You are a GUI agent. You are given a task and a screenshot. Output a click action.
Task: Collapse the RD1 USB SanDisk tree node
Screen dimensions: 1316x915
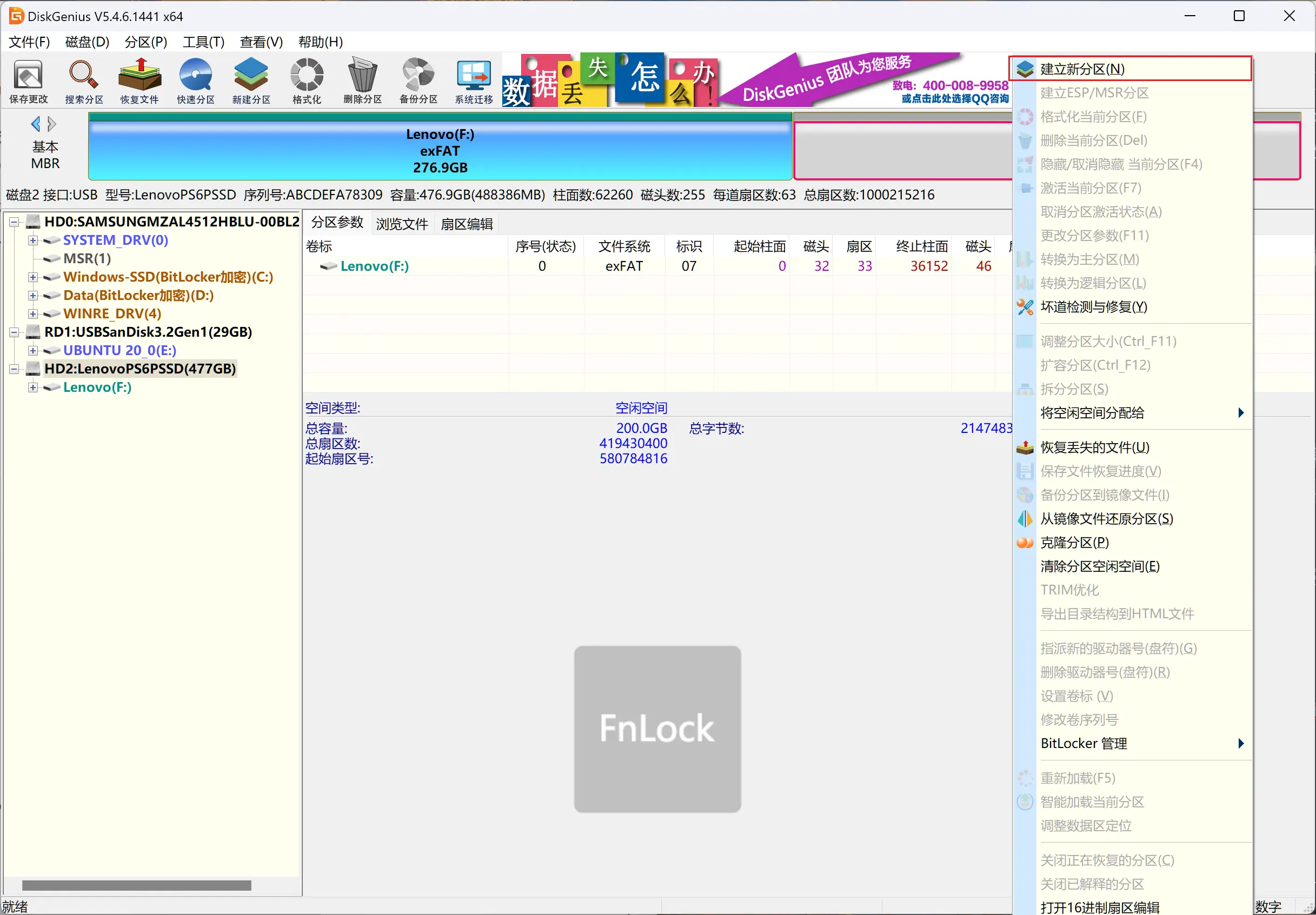click(x=14, y=332)
